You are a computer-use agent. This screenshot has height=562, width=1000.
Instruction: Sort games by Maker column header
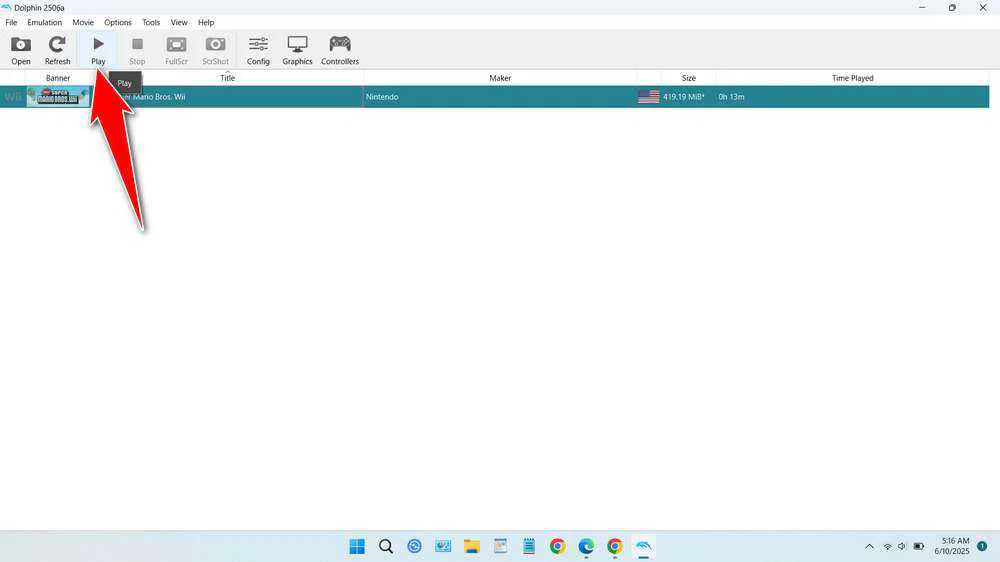coord(500,78)
